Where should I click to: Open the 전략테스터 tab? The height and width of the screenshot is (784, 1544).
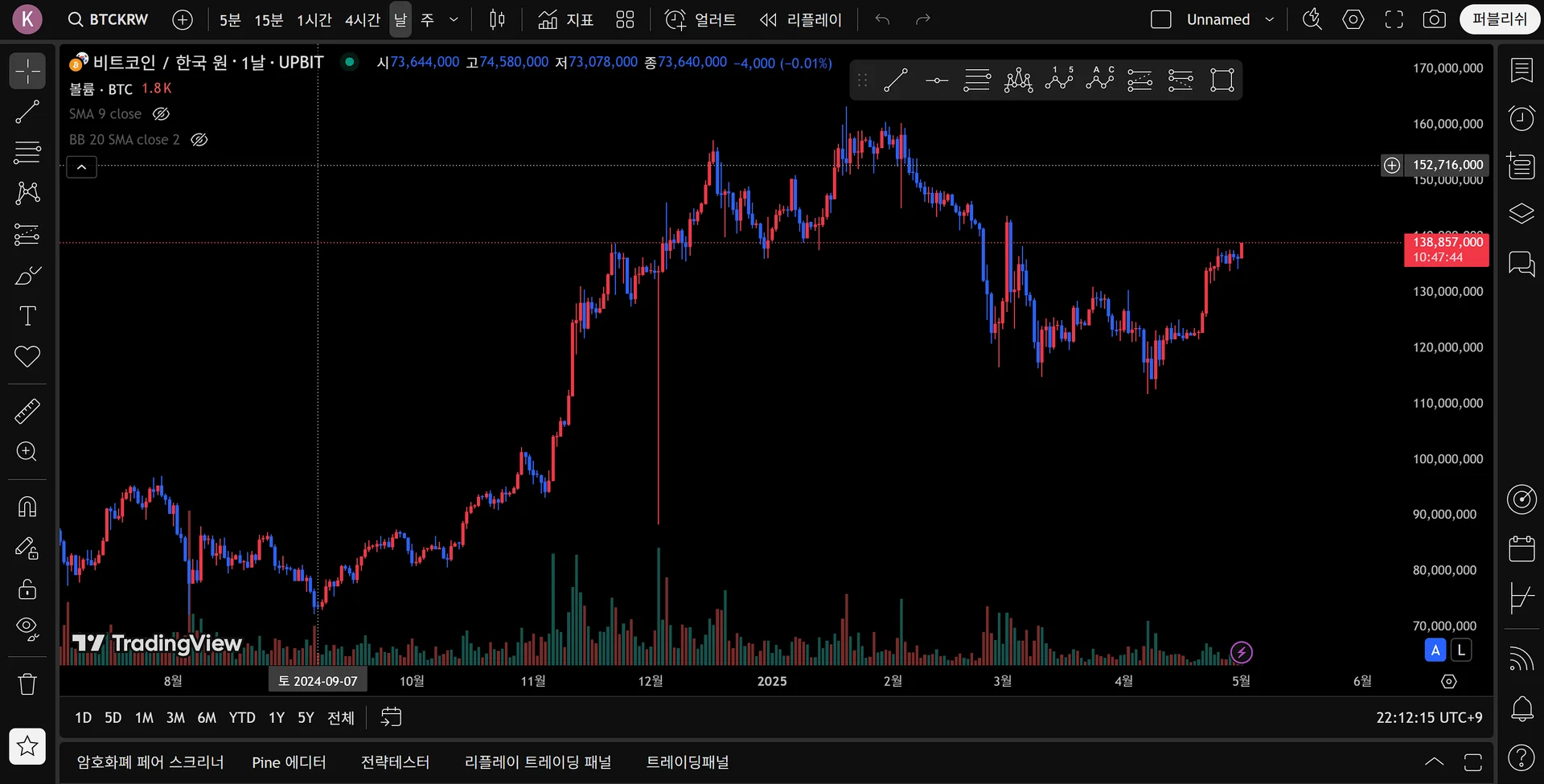395,761
